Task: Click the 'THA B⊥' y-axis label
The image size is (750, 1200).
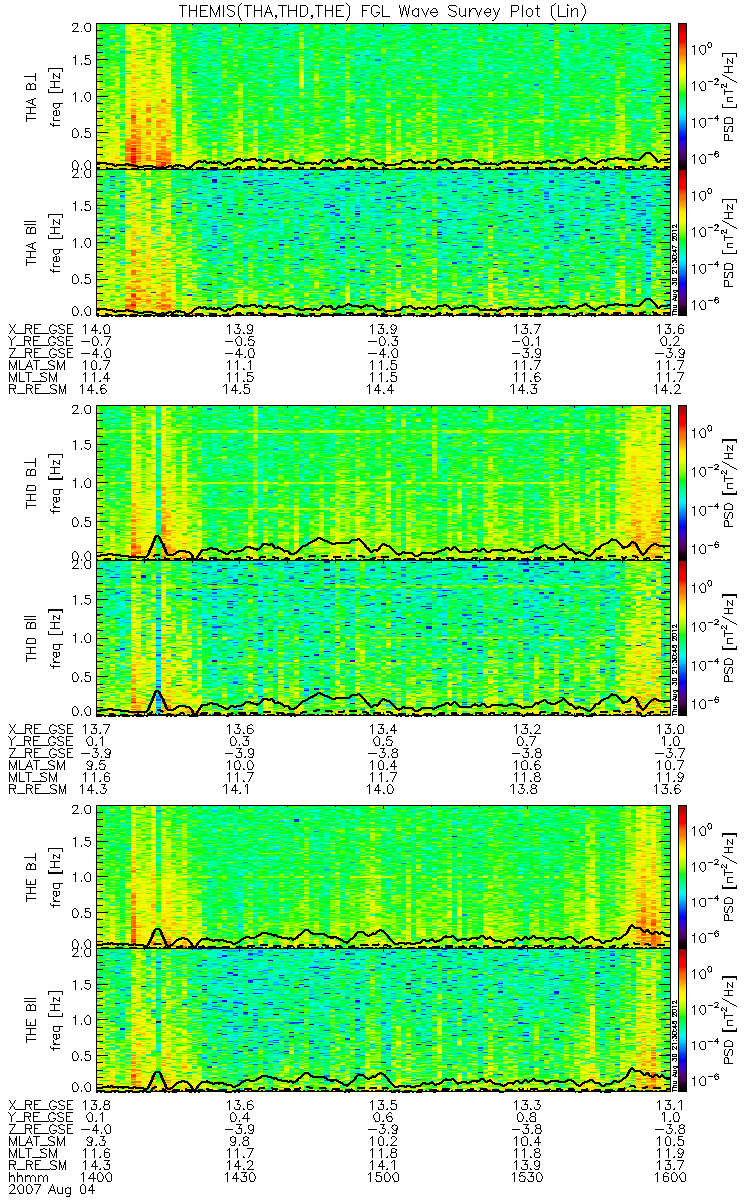Action: [32, 96]
